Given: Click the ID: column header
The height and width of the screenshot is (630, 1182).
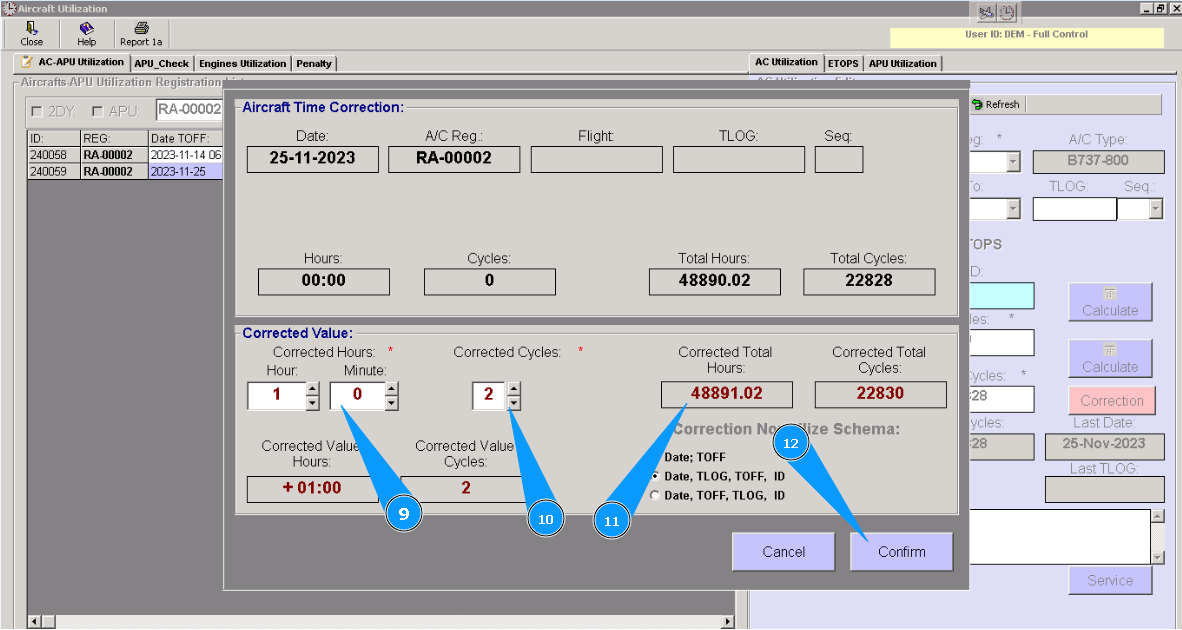Looking at the screenshot, I should pos(54,138).
